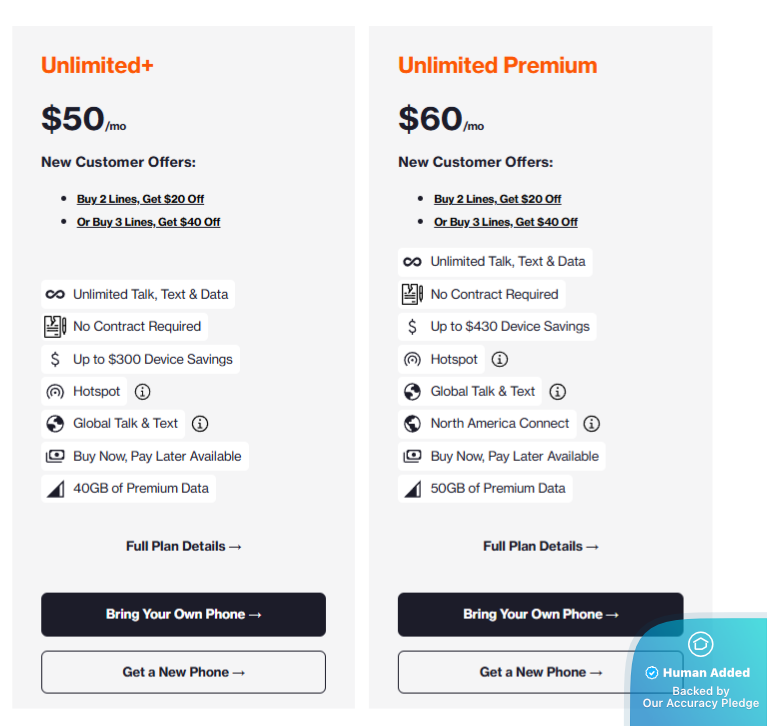Open Premium Buy 2 Lines, Get $20 Off offer
Viewport: 767px width, 726px height.
497,199
